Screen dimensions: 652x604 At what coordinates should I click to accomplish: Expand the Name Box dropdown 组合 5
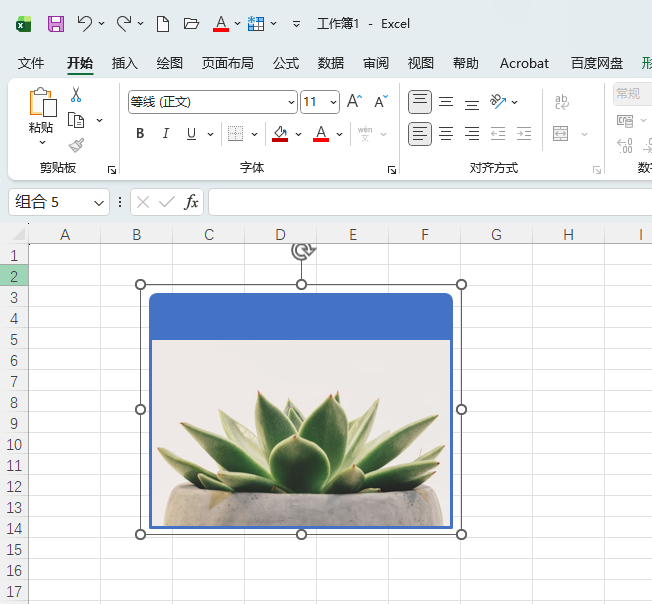[x=99, y=203]
